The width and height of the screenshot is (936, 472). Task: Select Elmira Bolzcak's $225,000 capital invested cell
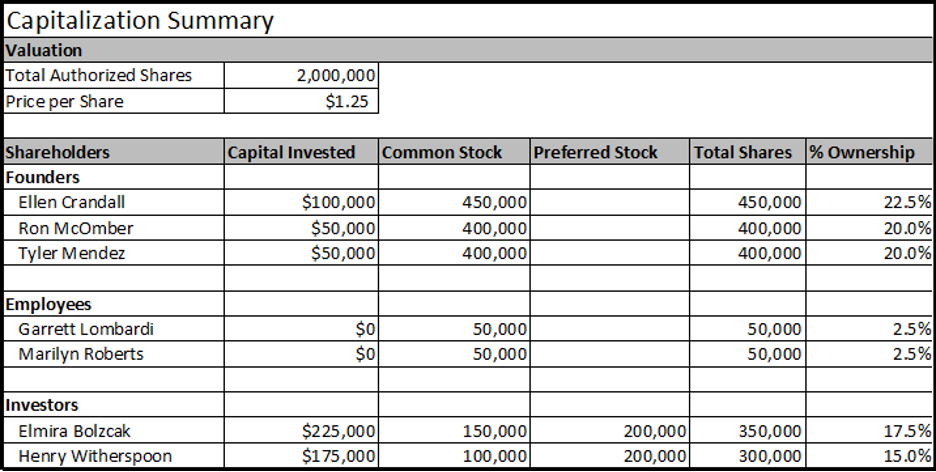pyautogui.click(x=302, y=431)
